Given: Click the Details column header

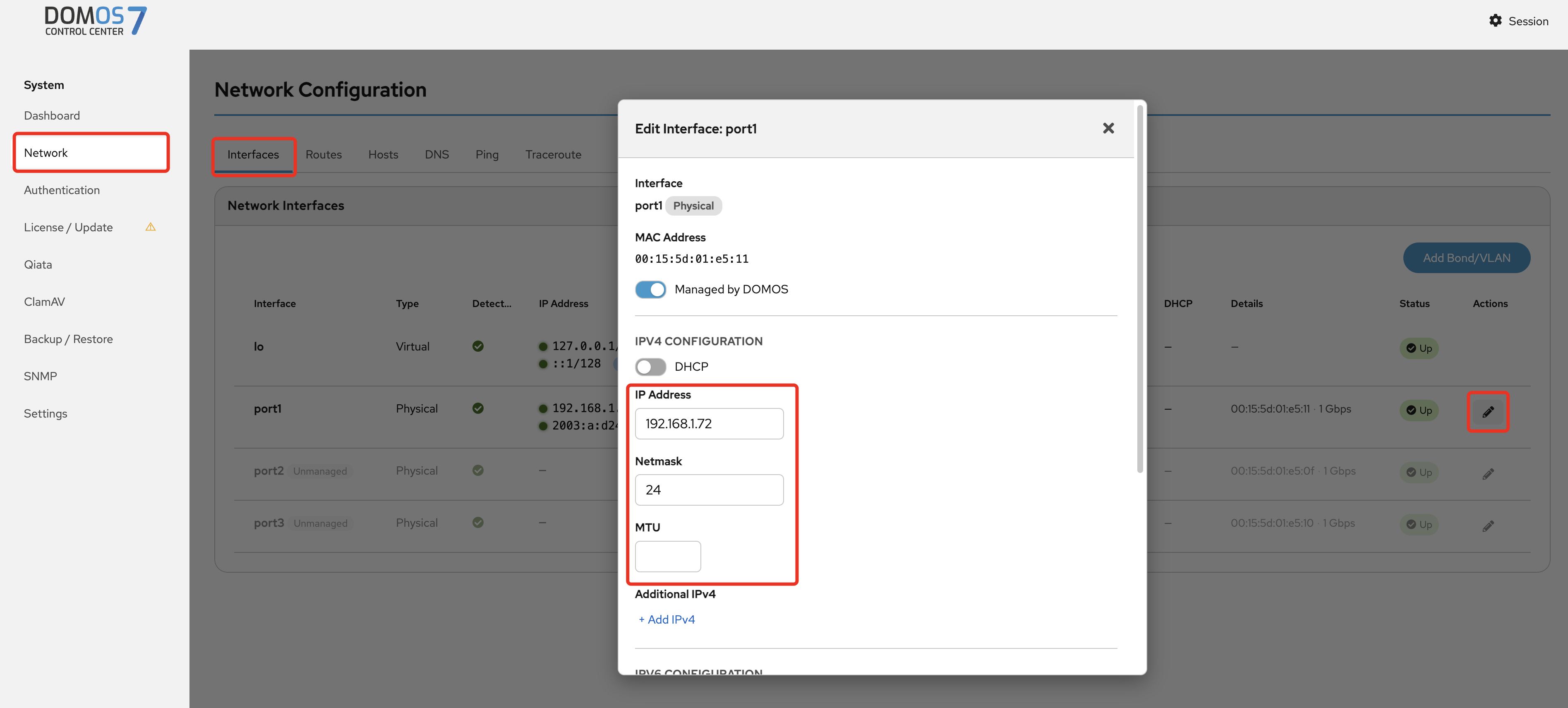Looking at the screenshot, I should [1246, 304].
